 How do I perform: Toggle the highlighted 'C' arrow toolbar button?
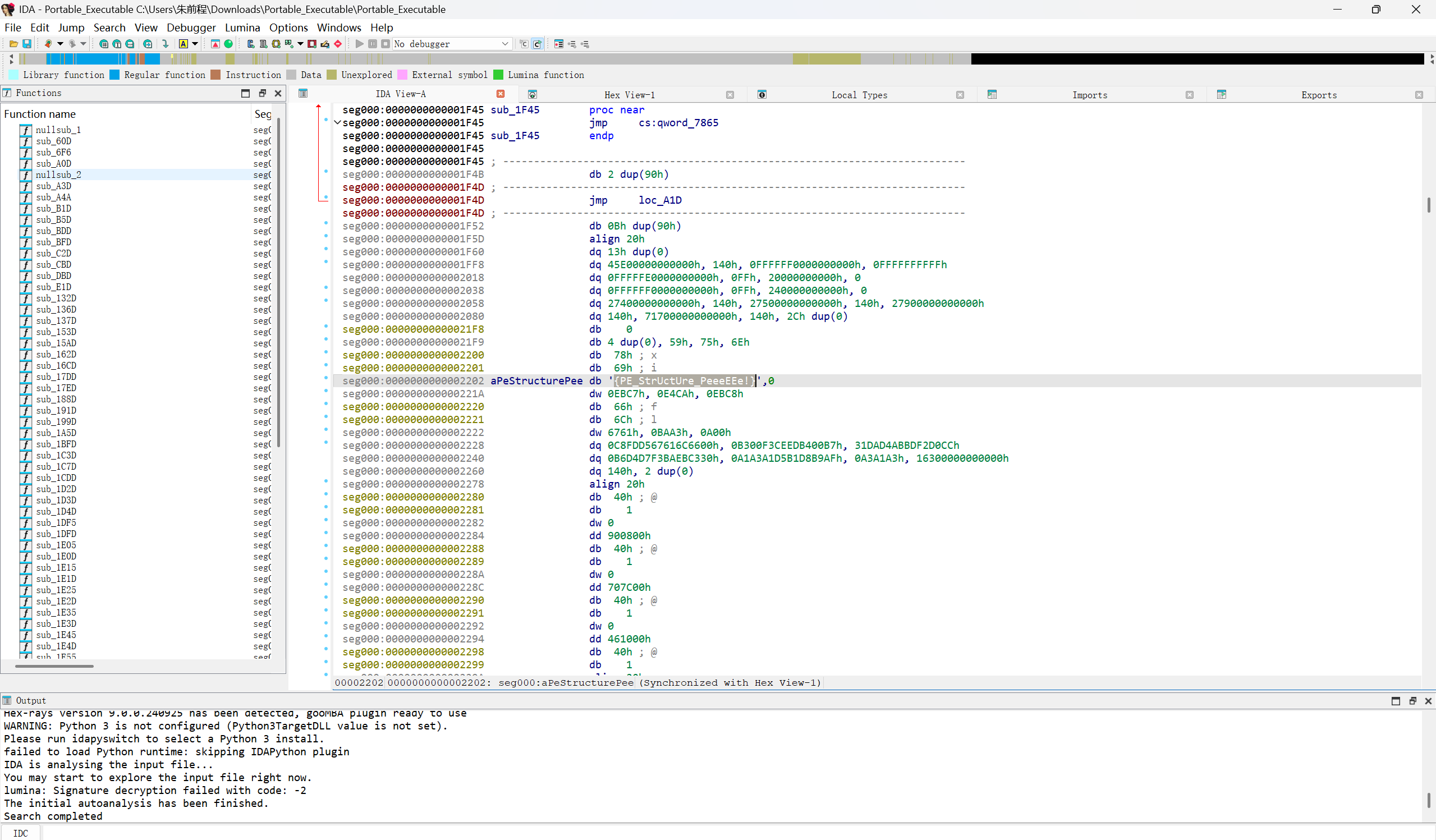537,44
